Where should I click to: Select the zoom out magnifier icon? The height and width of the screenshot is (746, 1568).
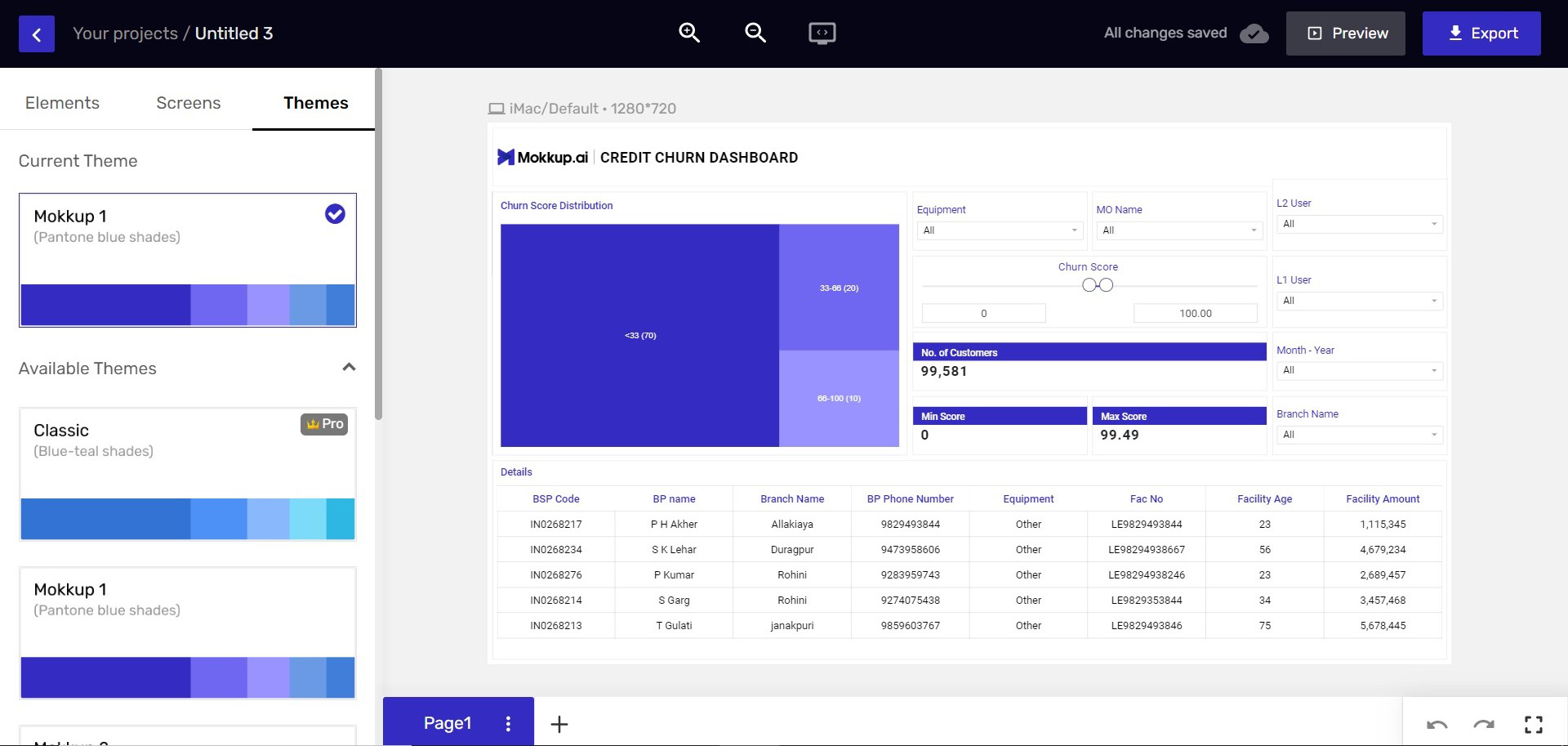click(x=755, y=33)
